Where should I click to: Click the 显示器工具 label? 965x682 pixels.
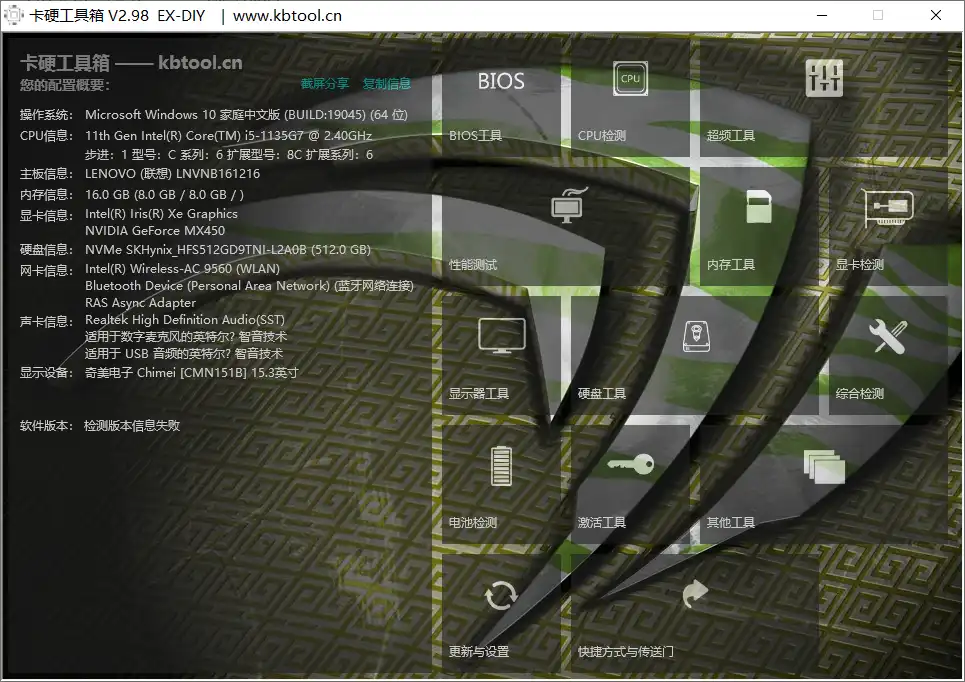479,393
